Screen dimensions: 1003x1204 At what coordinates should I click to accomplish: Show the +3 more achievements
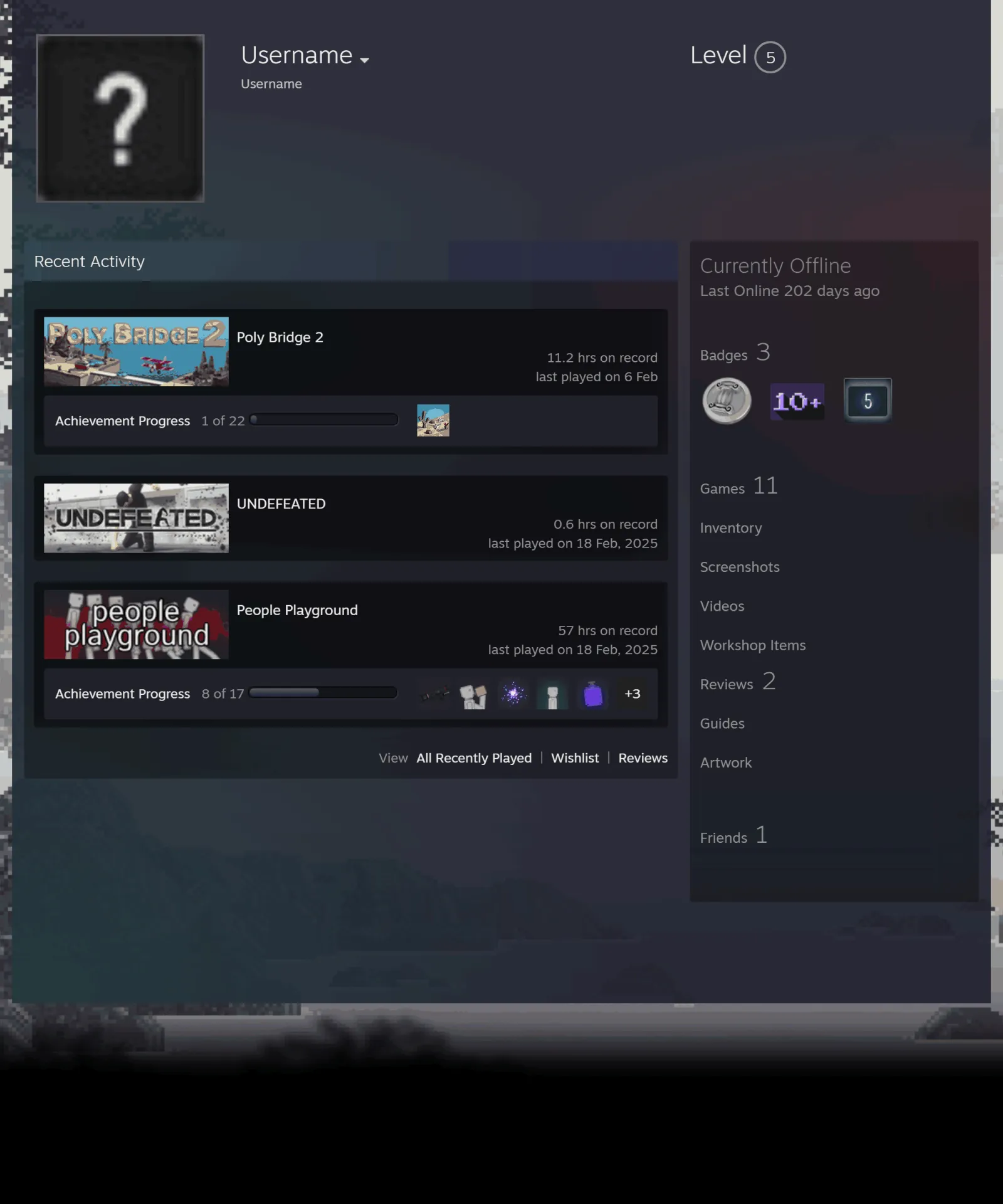coord(633,694)
